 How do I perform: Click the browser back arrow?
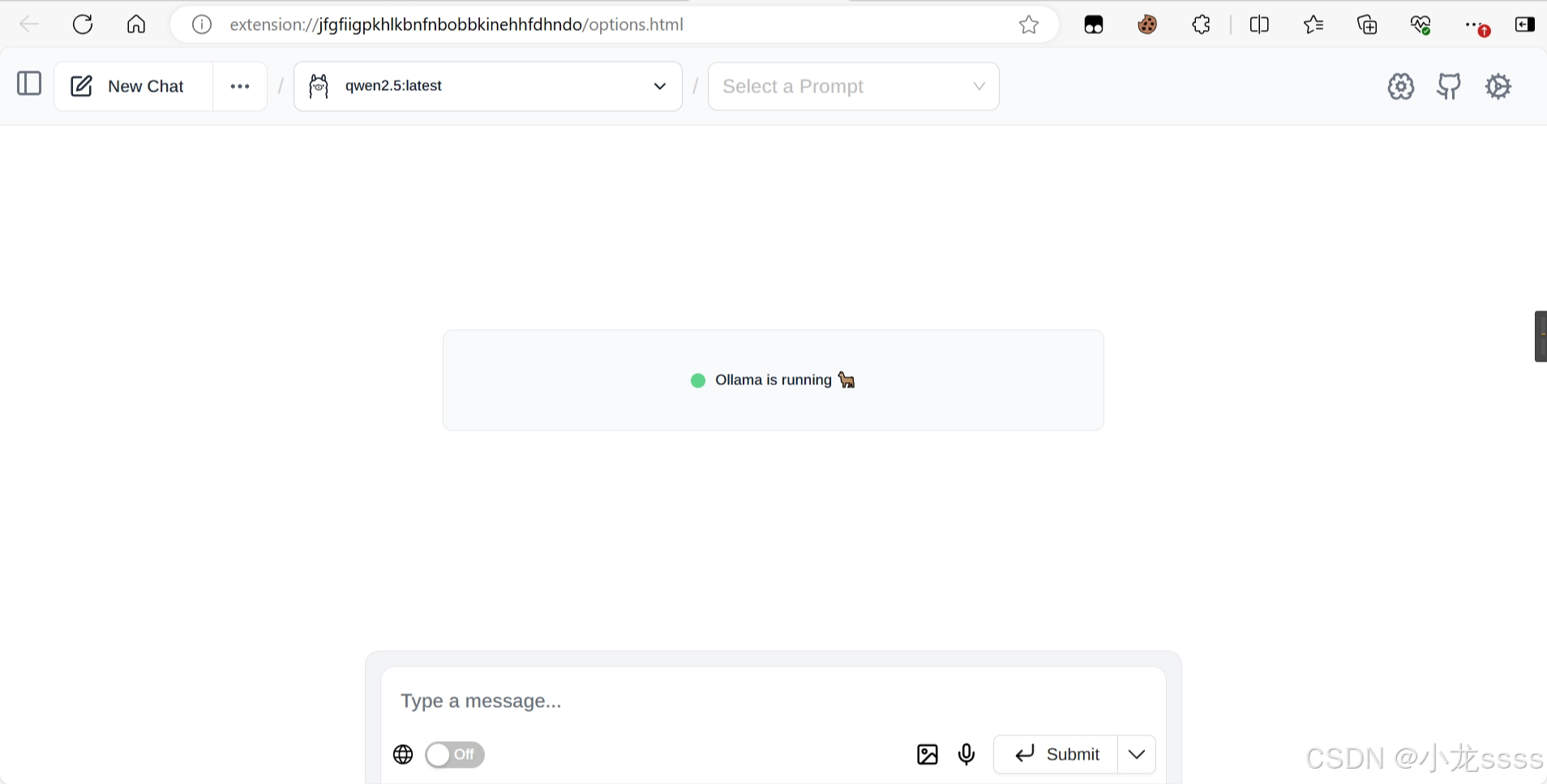[x=29, y=24]
